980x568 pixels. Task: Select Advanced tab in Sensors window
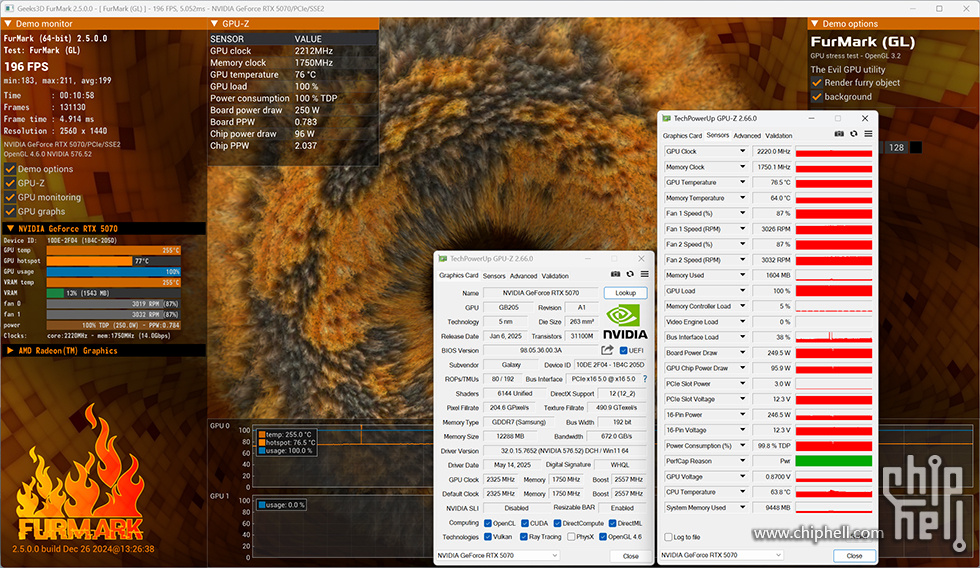pyautogui.click(x=747, y=136)
